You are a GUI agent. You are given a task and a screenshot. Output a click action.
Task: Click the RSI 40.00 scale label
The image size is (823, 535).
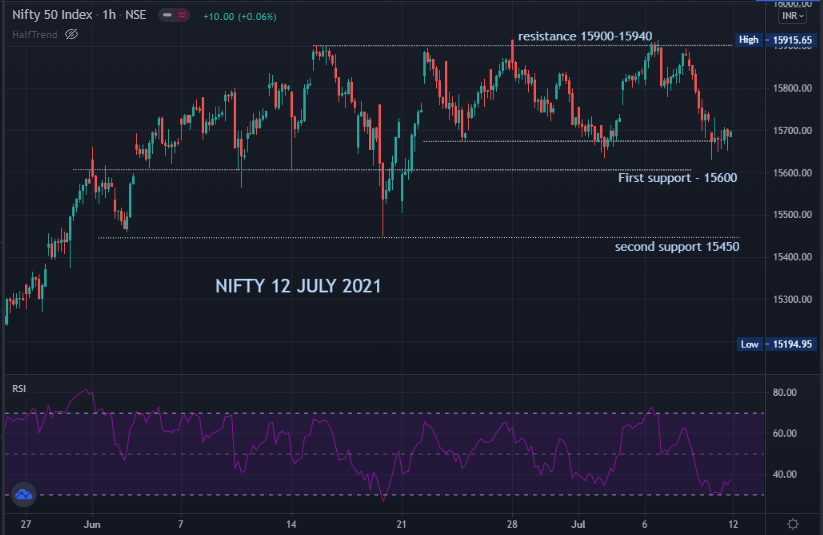tap(785, 475)
